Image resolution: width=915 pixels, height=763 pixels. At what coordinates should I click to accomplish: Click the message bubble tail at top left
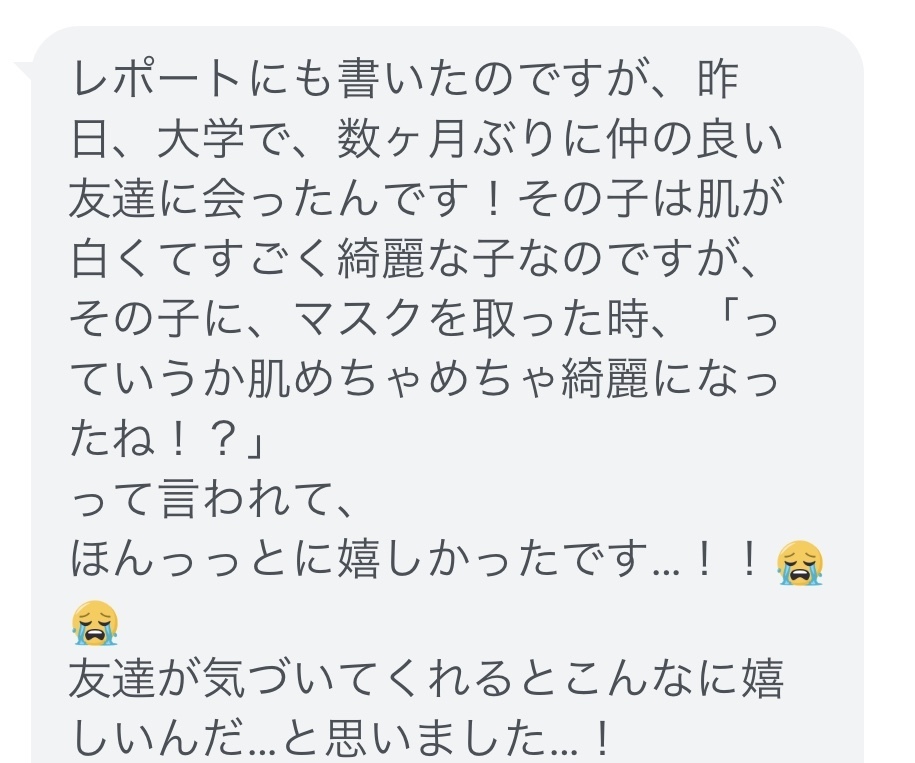click(x=23, y=71)
